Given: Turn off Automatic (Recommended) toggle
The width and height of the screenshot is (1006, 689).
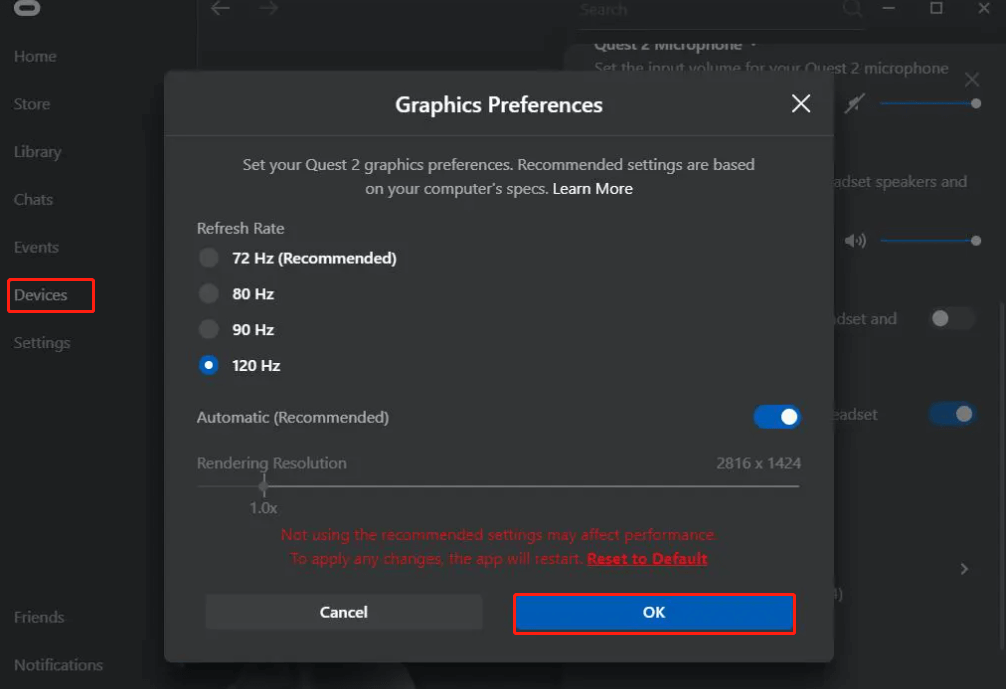Looking at the screenshot, I should click(x=777, y=417).
